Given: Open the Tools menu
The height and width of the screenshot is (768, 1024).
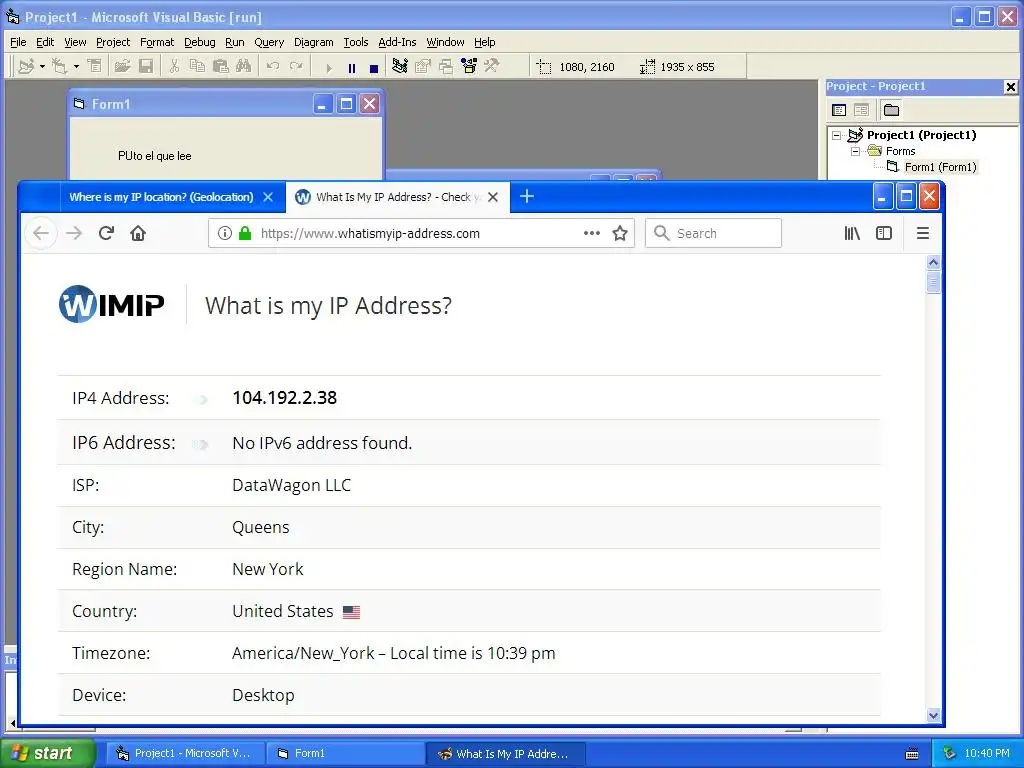Looking at the screenshot, I should pyautogui.click(x=356, y=42).
